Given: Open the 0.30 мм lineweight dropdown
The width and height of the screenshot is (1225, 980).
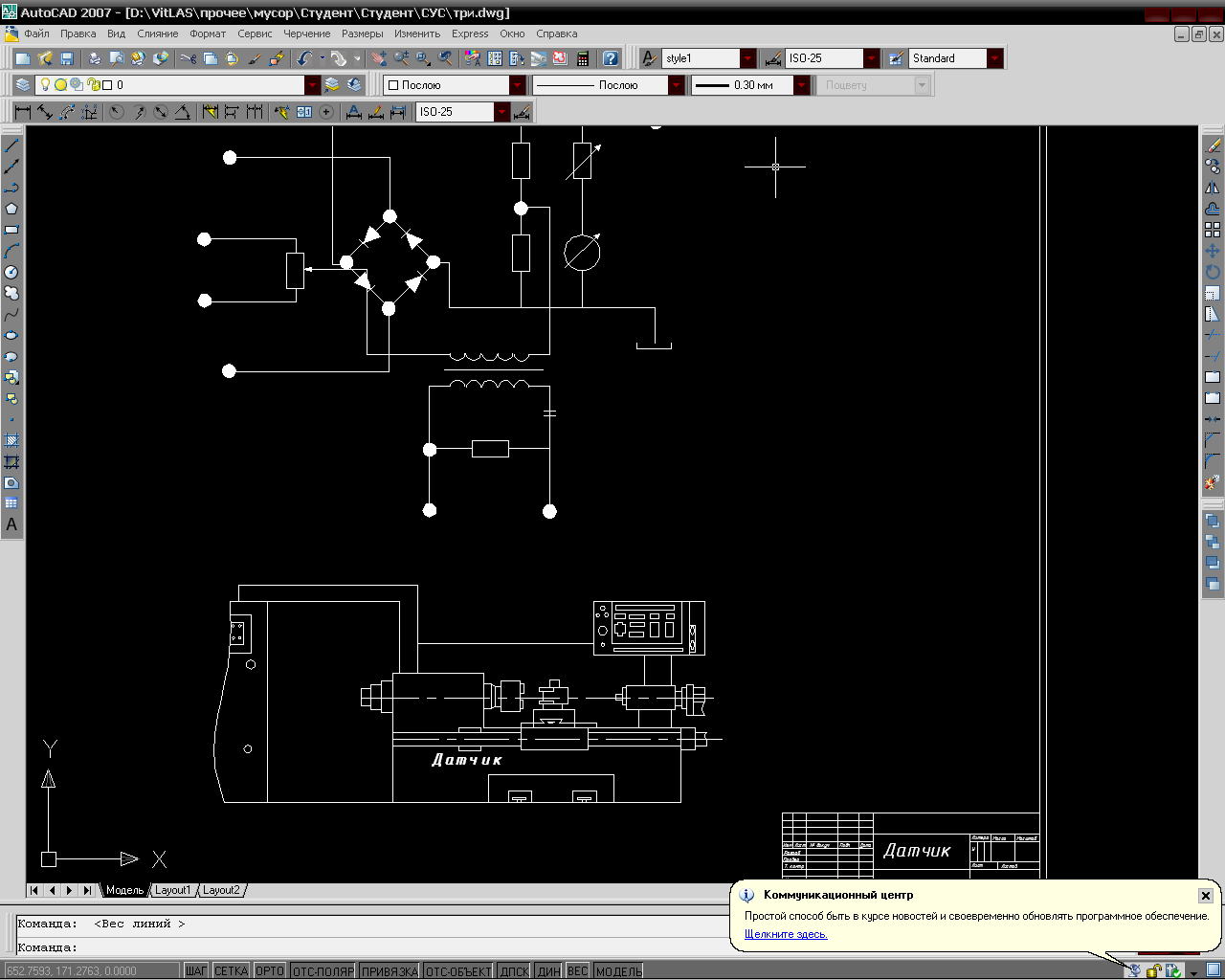Looking at the screenshot, I should (802, 85).
